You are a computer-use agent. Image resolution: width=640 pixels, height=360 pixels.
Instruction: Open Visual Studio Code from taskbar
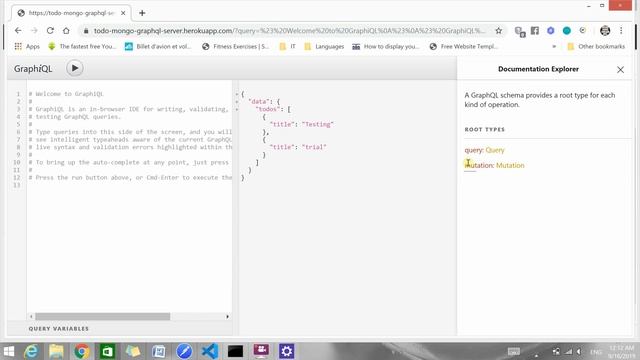coord(210,351)
